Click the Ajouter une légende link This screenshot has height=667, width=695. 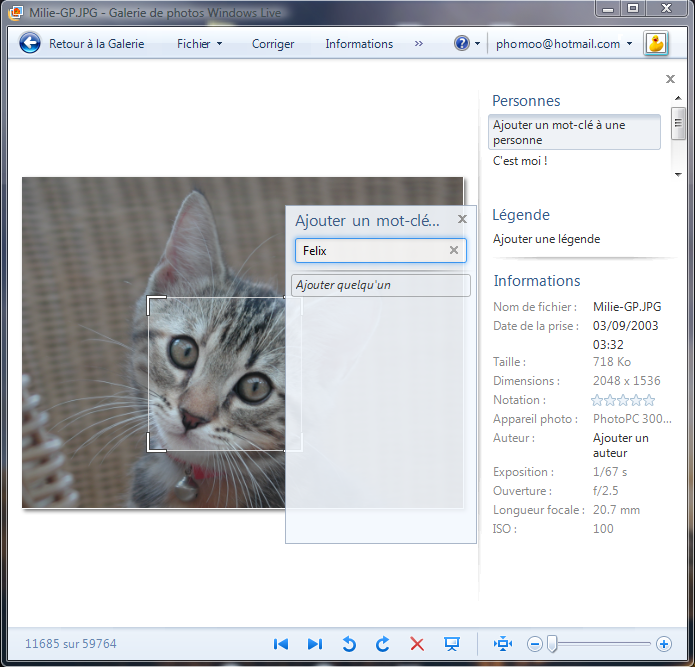[546, 239]
